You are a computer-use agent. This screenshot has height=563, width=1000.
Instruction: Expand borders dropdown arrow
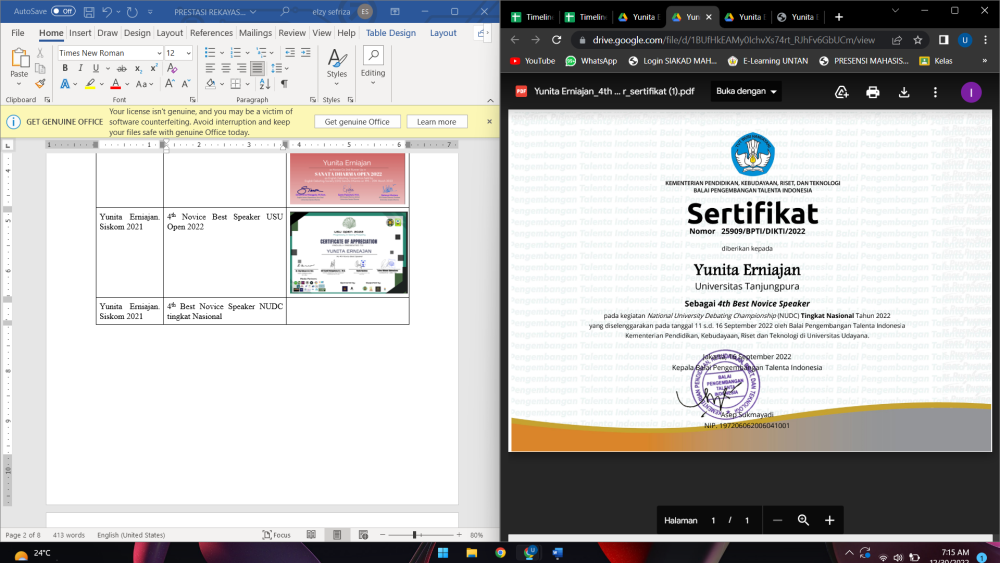tap(246, 84)
